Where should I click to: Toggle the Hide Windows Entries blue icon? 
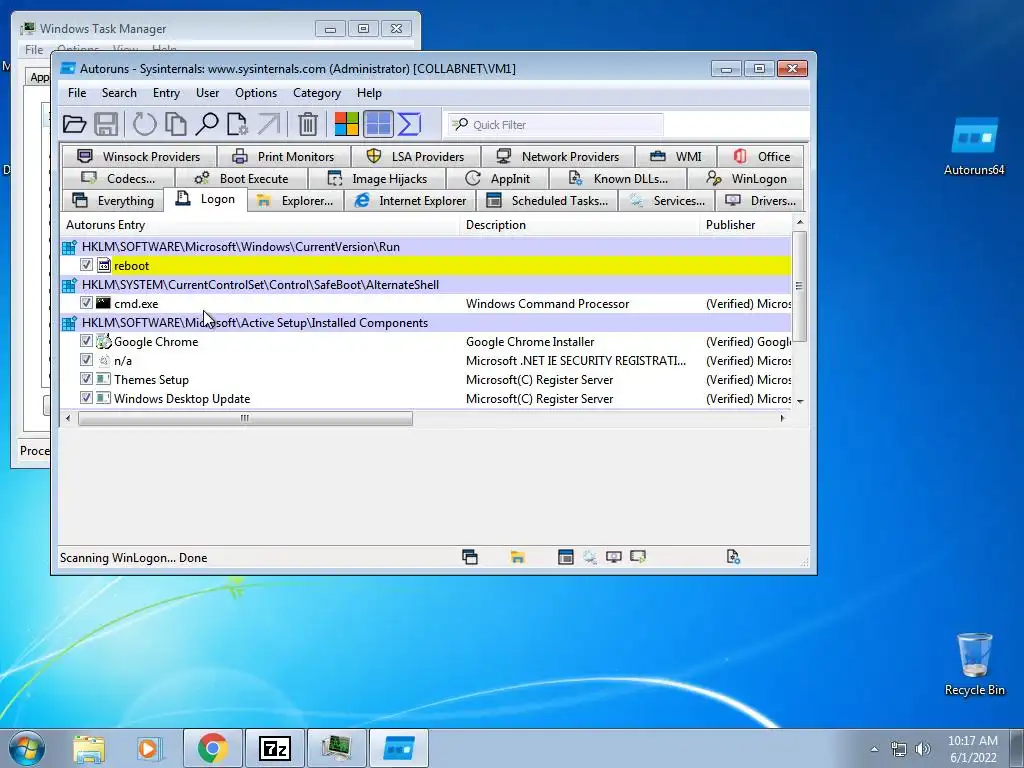378,124
